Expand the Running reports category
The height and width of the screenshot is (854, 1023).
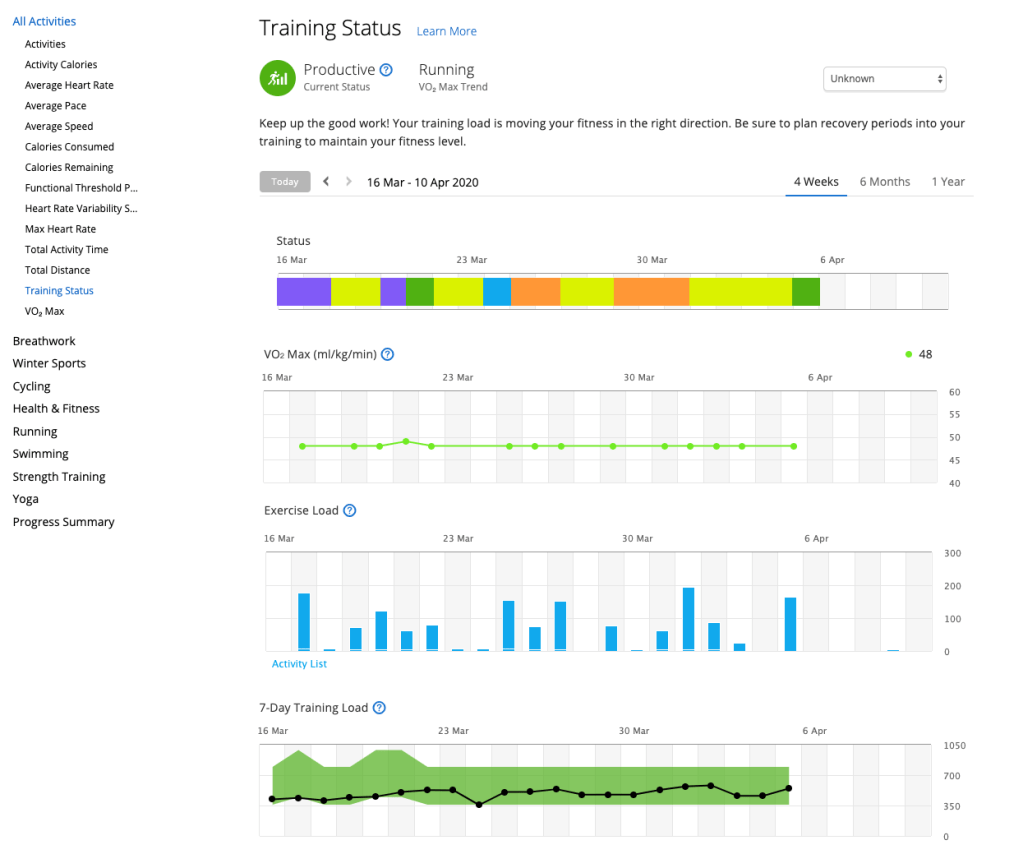35,432
